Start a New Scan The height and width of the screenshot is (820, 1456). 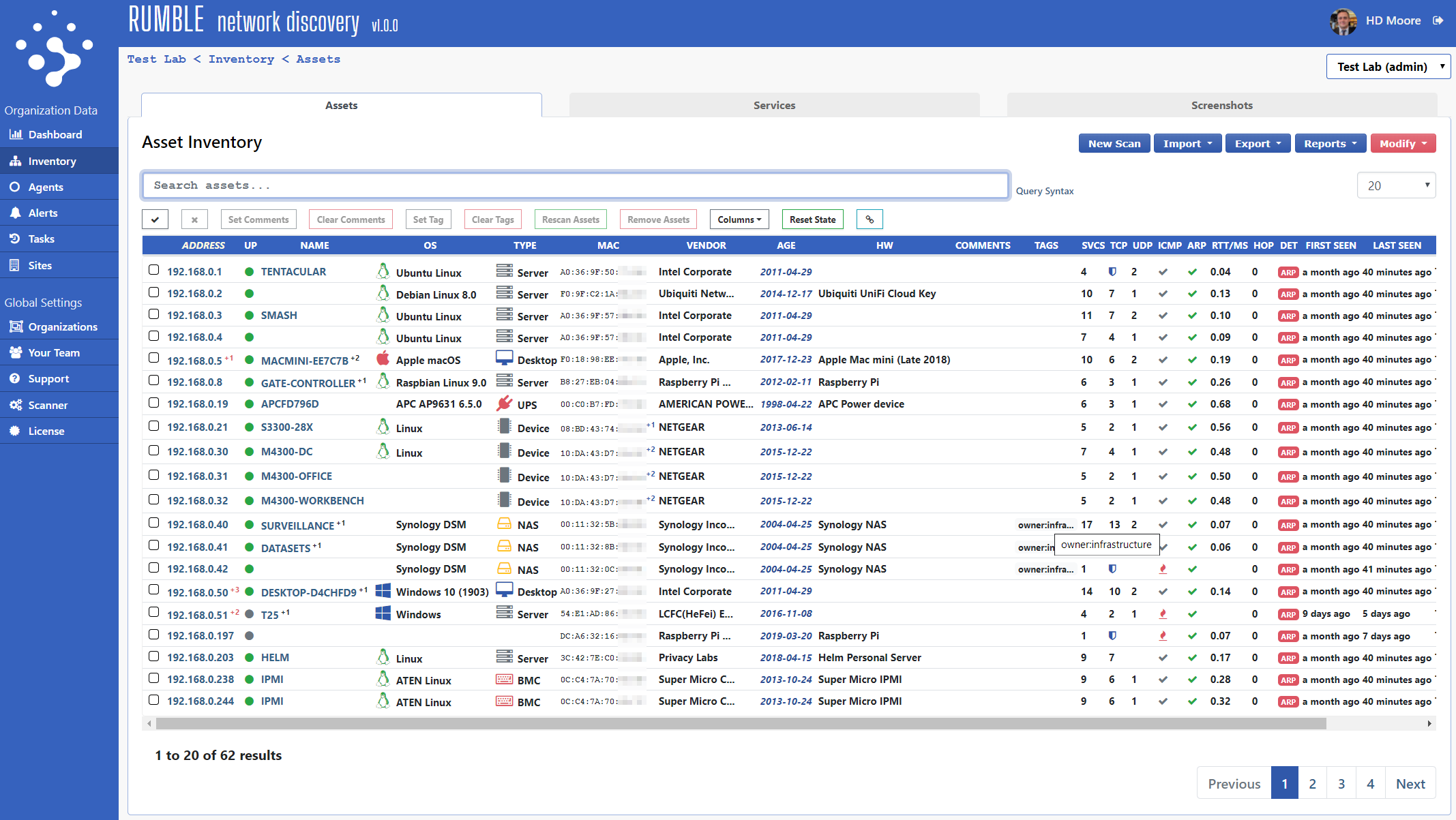[x=1114, y=144]
